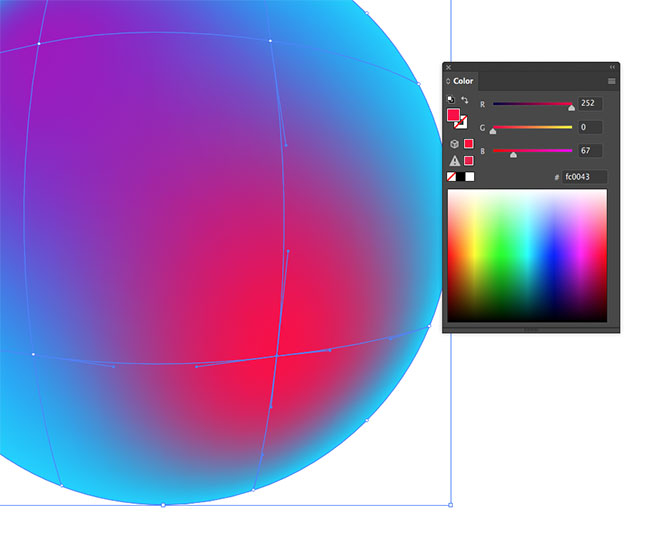Viewport: 660px width, 537px height.
Task: Click the hex field showing fc0043
Action: click(585, 177)
